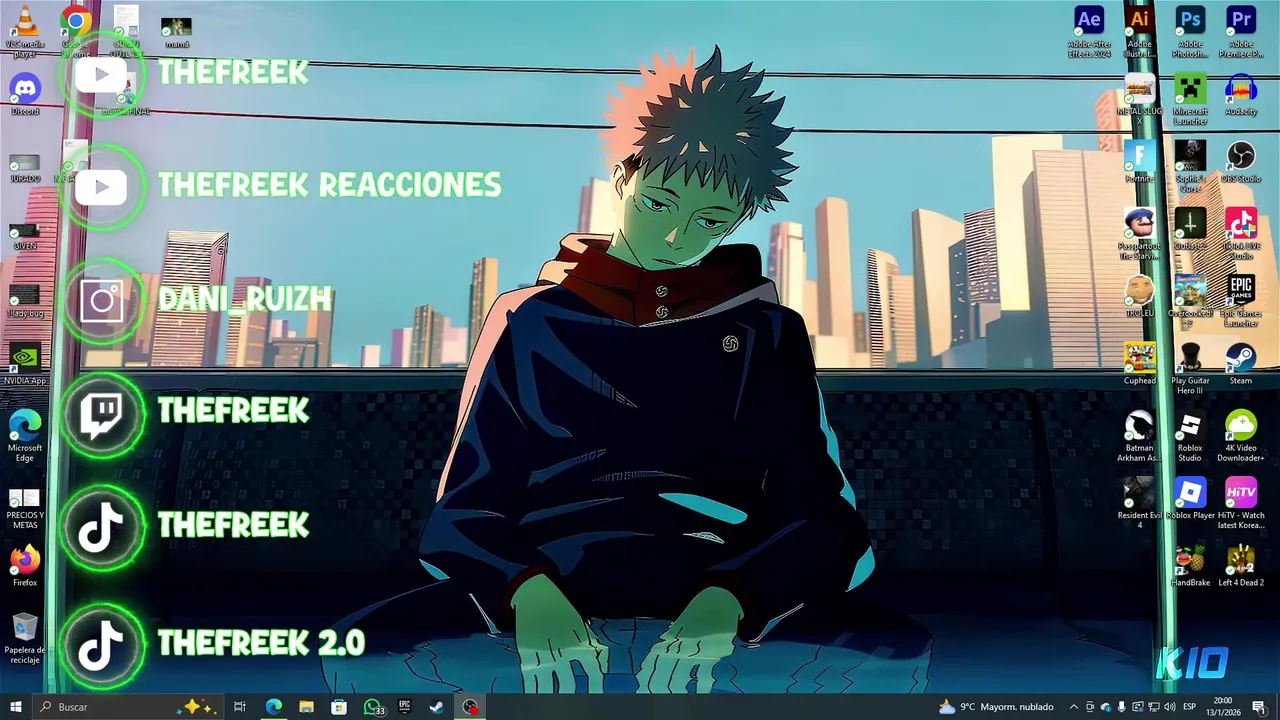Open the Discord desktop icon
Image resolution: width=1280 pixels, height=720 pixels.
click(x=24, y=95)
